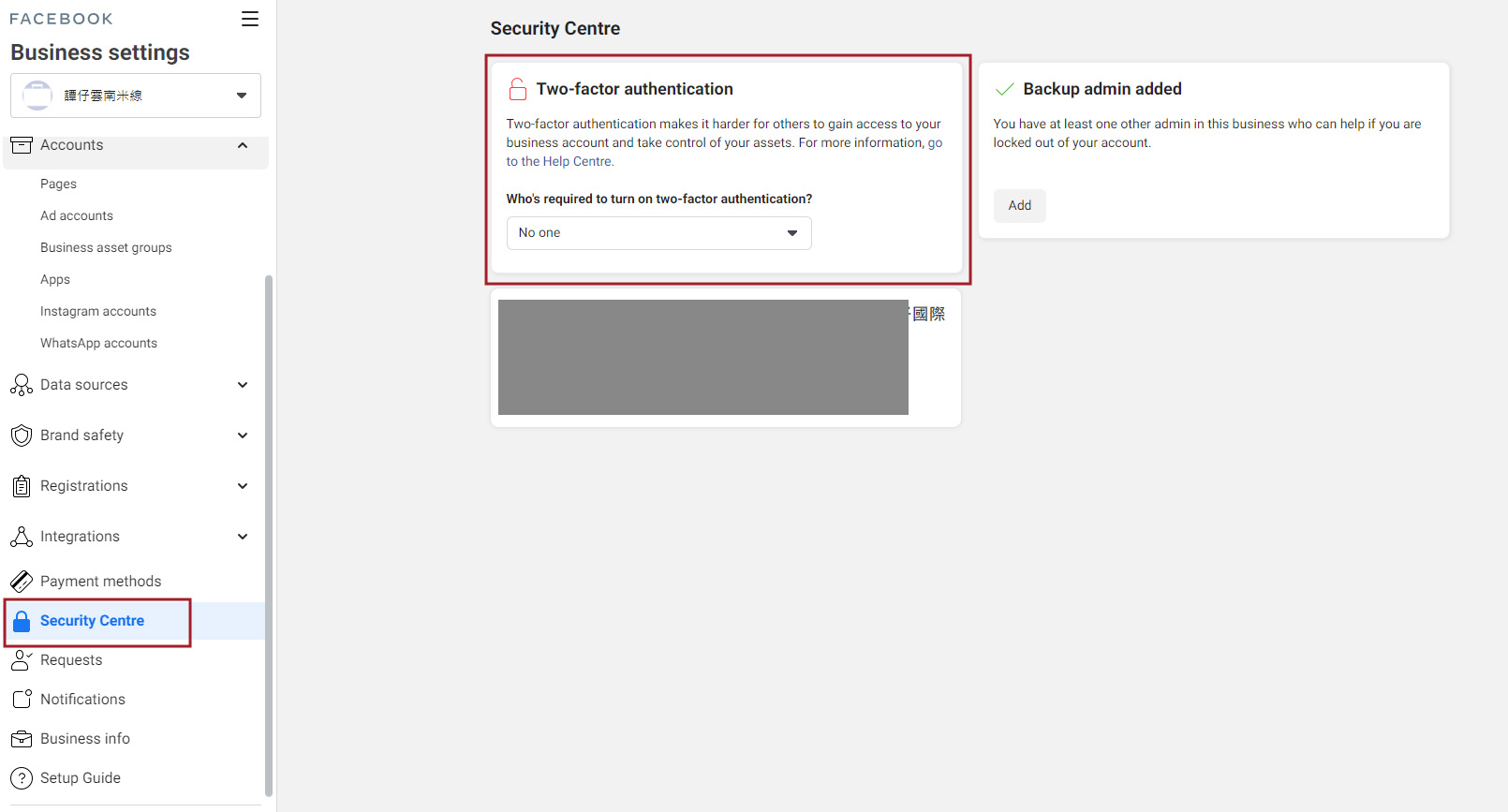This screenshot has height=812, width=1508.
Task: Click the Registrations clipboard icon
Action: click(x=21, y=486)
